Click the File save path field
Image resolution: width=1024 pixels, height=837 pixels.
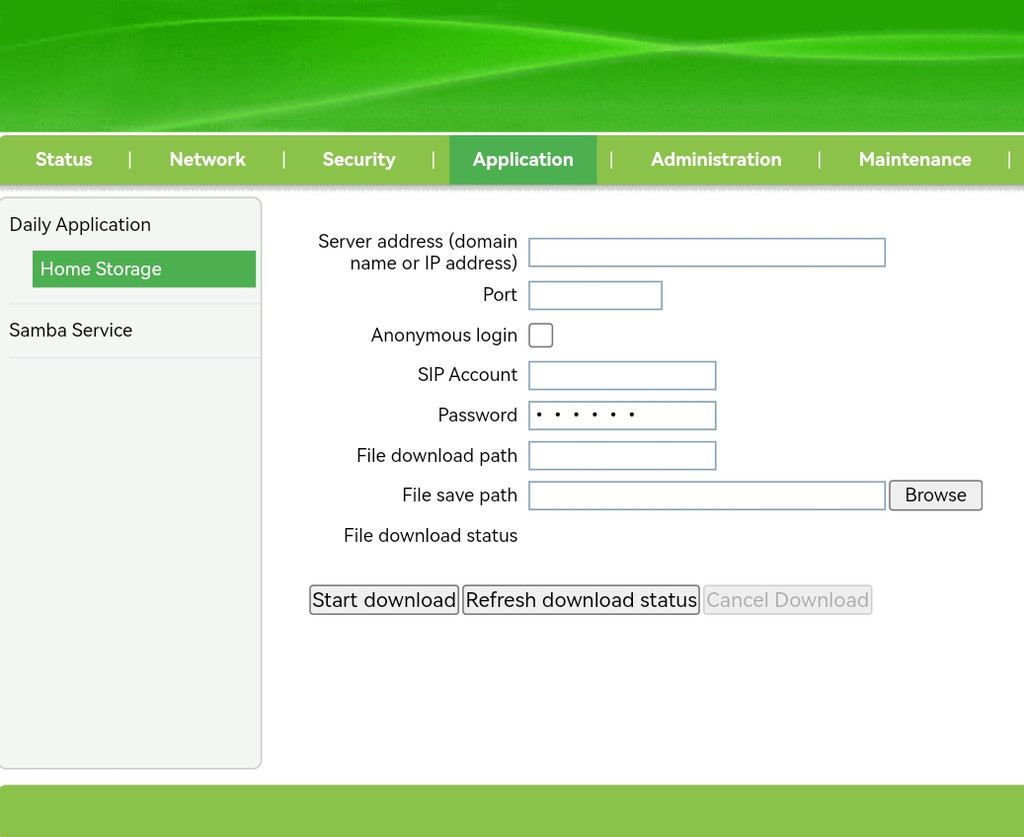click(707, 496)
